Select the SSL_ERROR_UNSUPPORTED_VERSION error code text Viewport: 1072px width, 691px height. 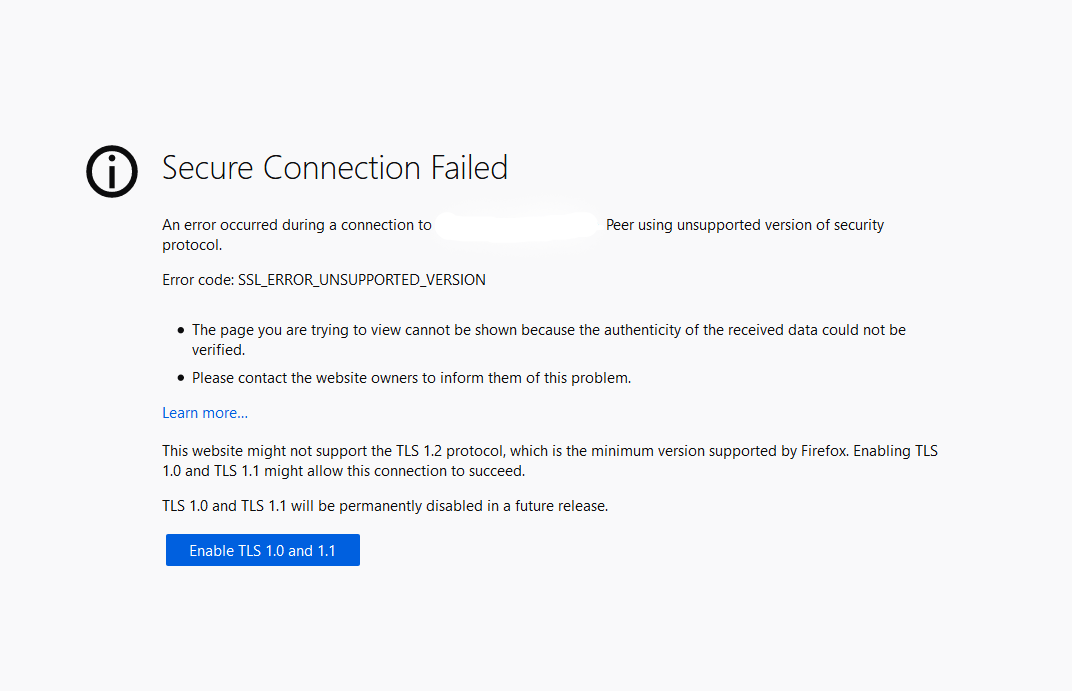[x=361, y=279]
